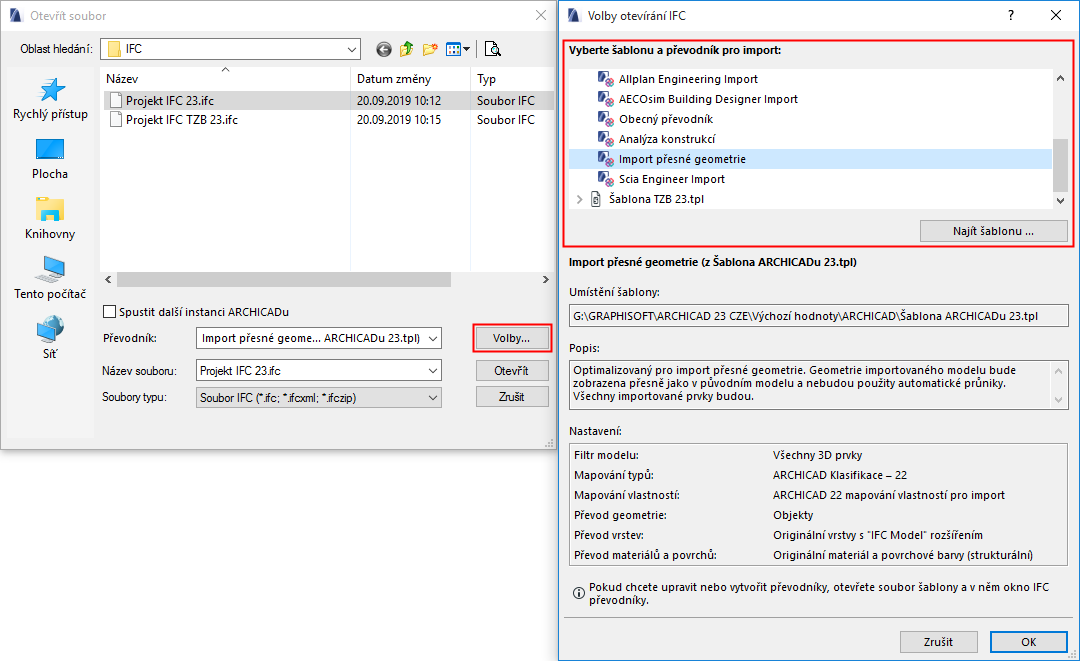Select the Šablona TZB 23.tpl template
1080x661 pixels.
656,199
